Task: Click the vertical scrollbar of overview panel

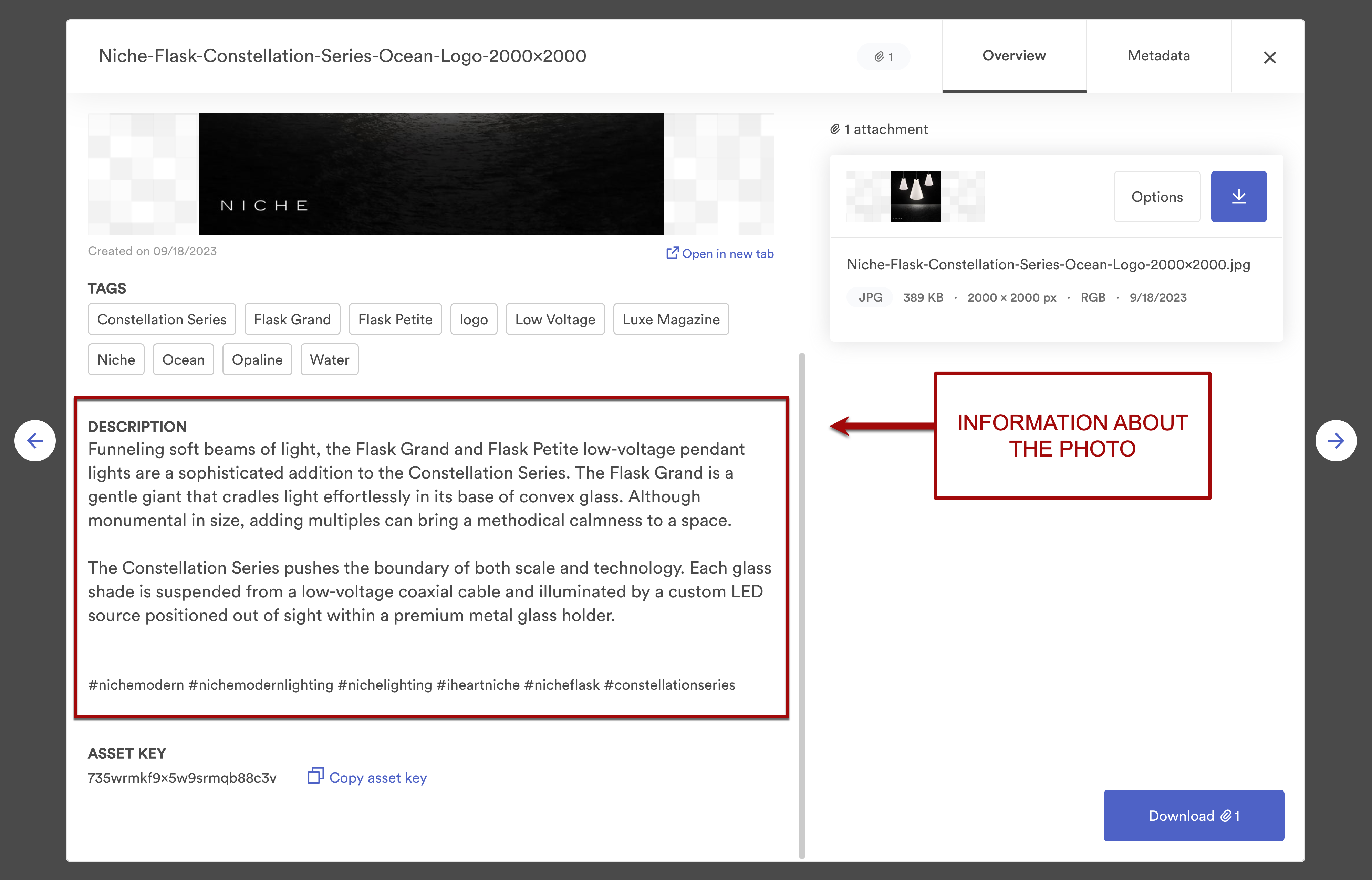Action: (802, 606)
